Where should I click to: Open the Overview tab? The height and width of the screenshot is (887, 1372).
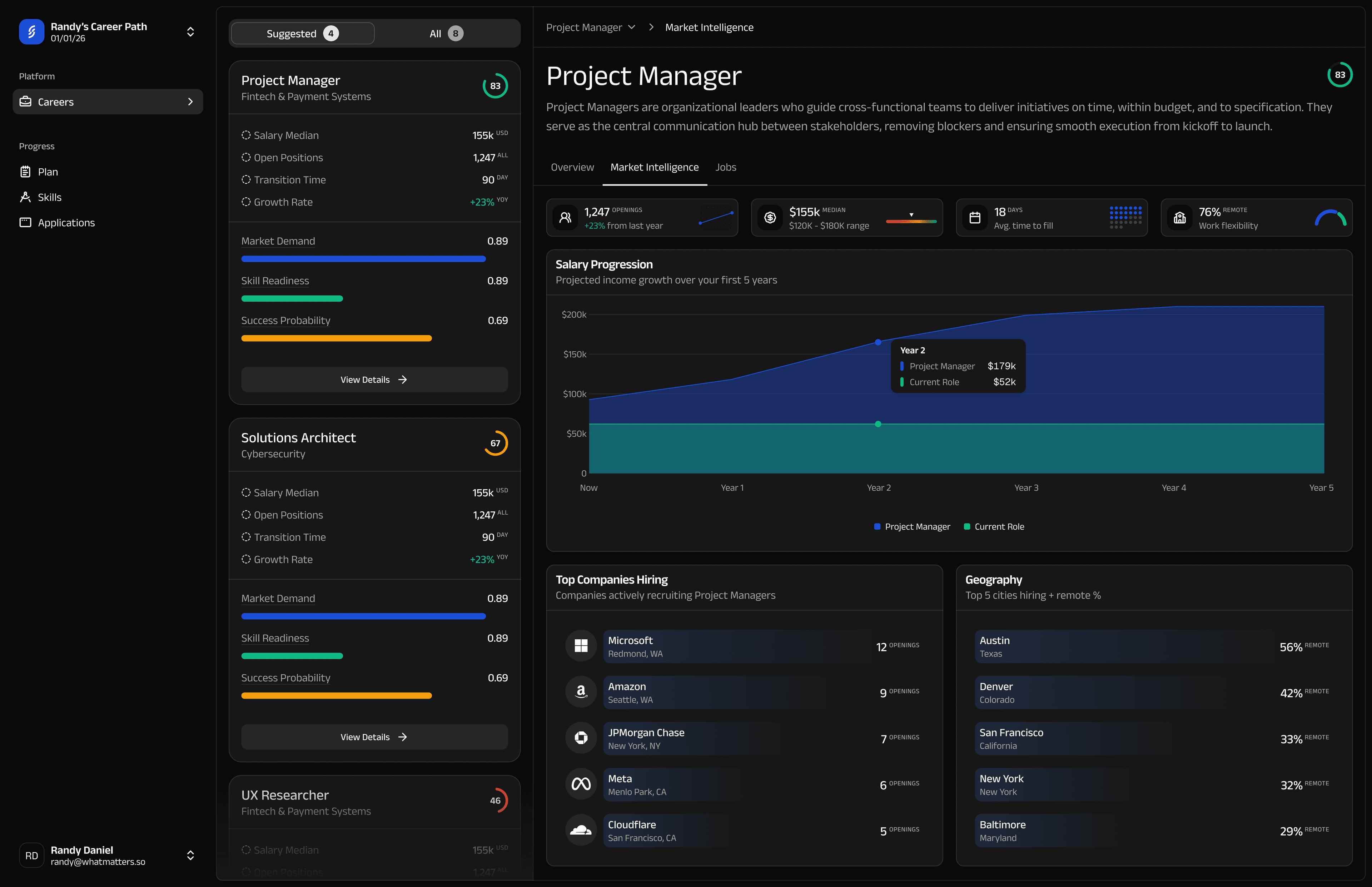tap(572, 167)
